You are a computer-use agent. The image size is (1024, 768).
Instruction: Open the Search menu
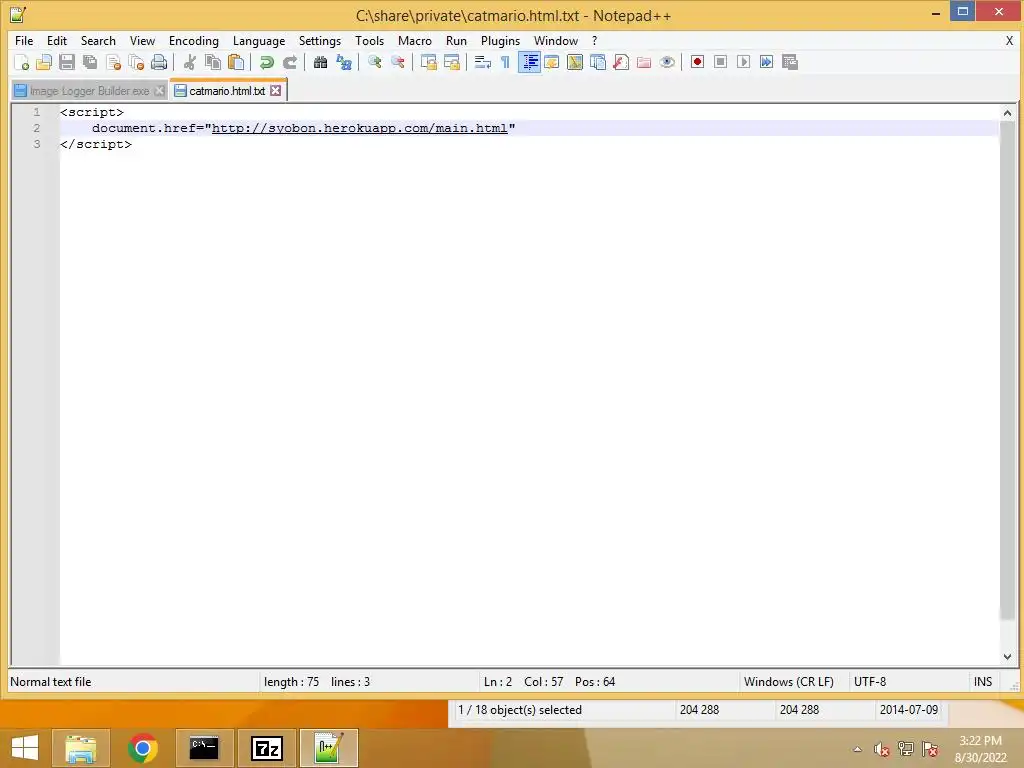(98, 40)
